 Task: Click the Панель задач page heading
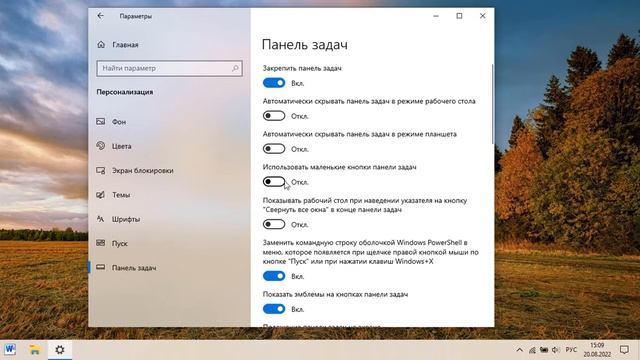tap(304, 44)
